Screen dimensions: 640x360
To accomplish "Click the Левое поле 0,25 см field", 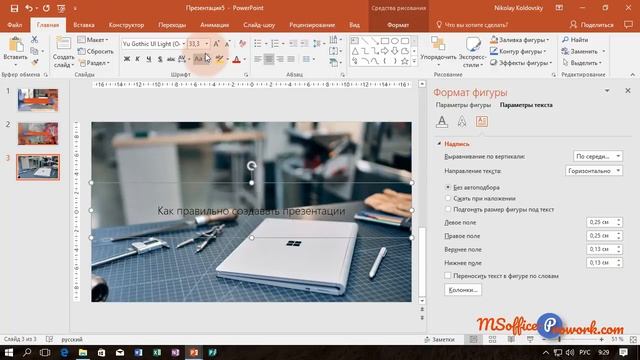I will click(x=604, y=222).
